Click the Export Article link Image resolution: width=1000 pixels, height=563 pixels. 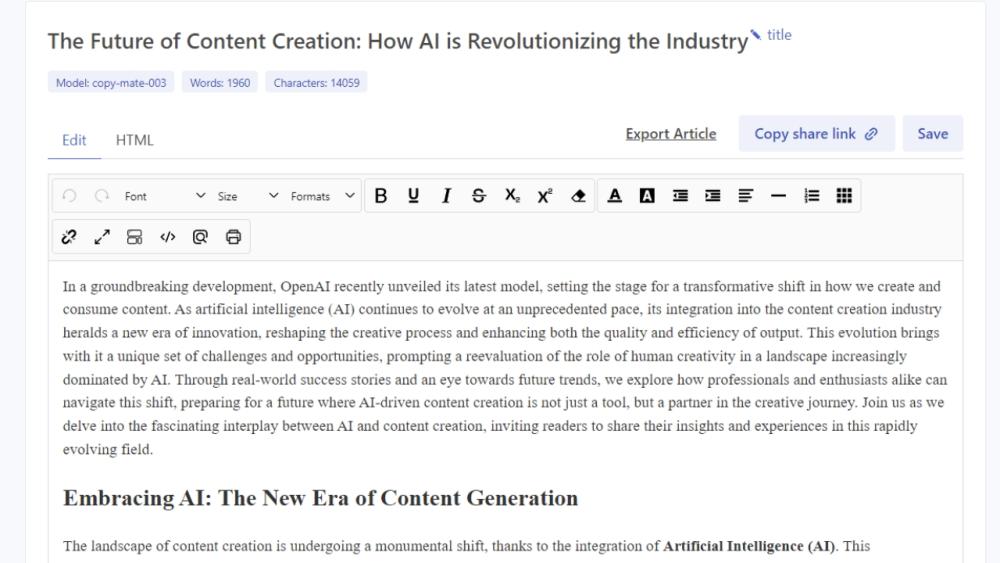(x=671, y=134)
